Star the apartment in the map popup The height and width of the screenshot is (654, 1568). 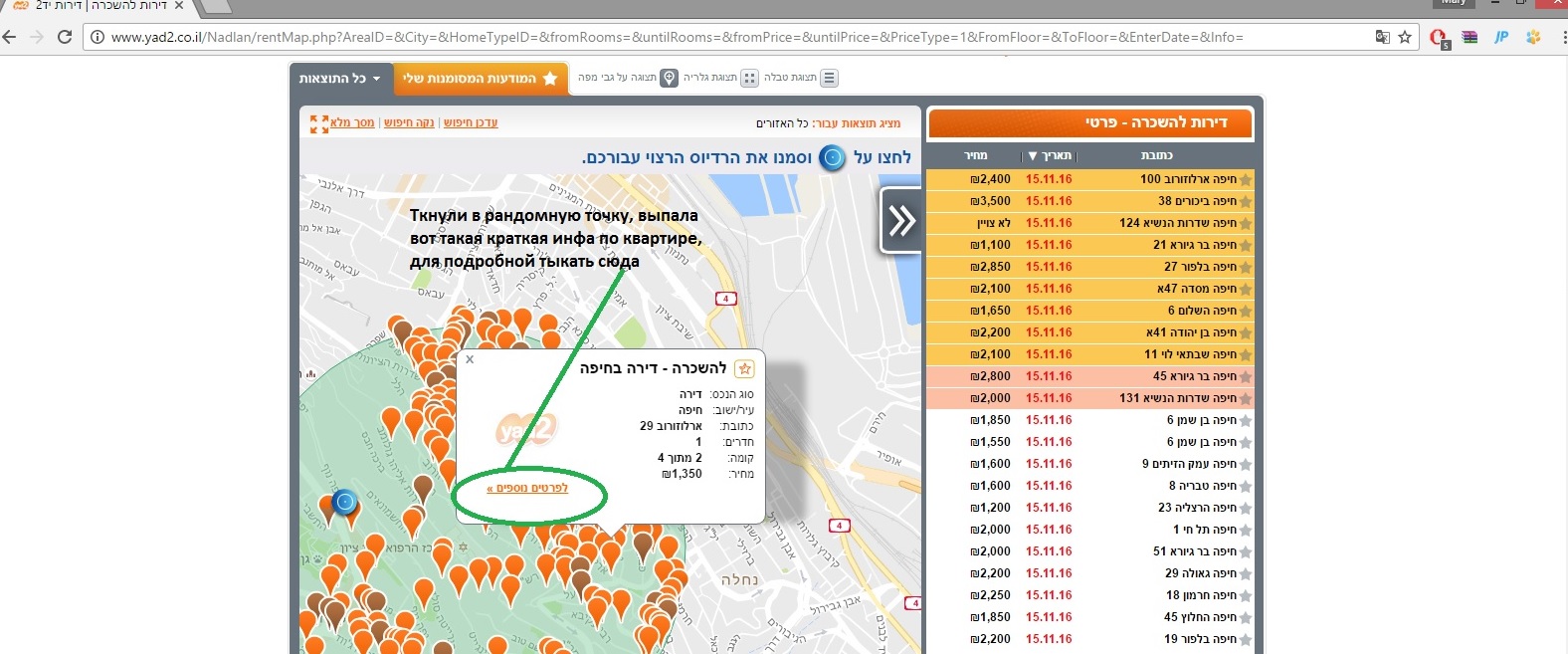coord(744,369)
